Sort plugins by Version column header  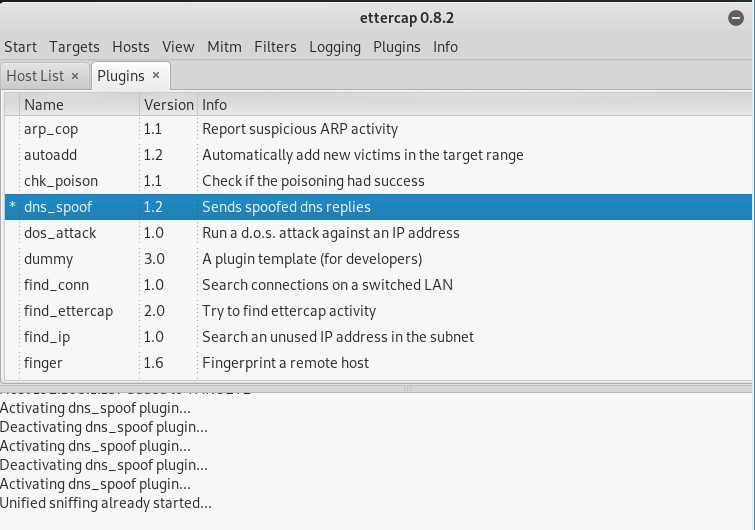tap(169, 104)
